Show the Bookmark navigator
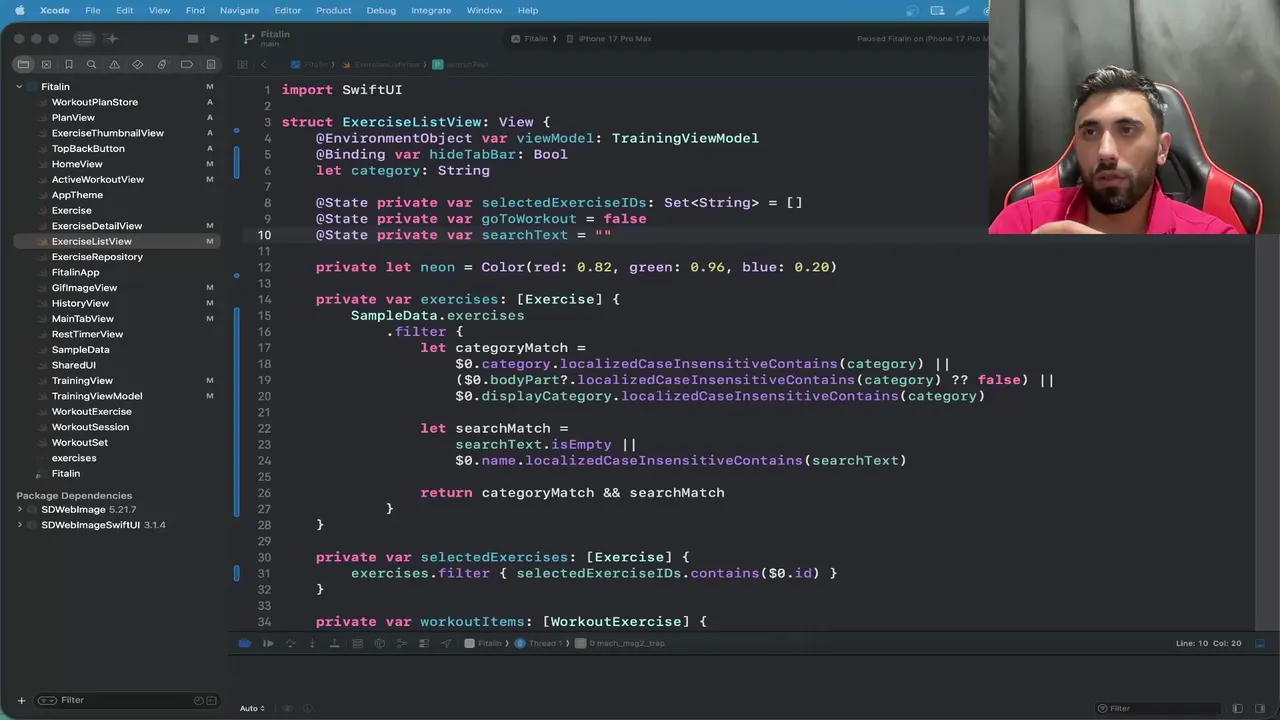Image resolution: width=1280 pixels, height=720 pixels. (x=69, y=64)
